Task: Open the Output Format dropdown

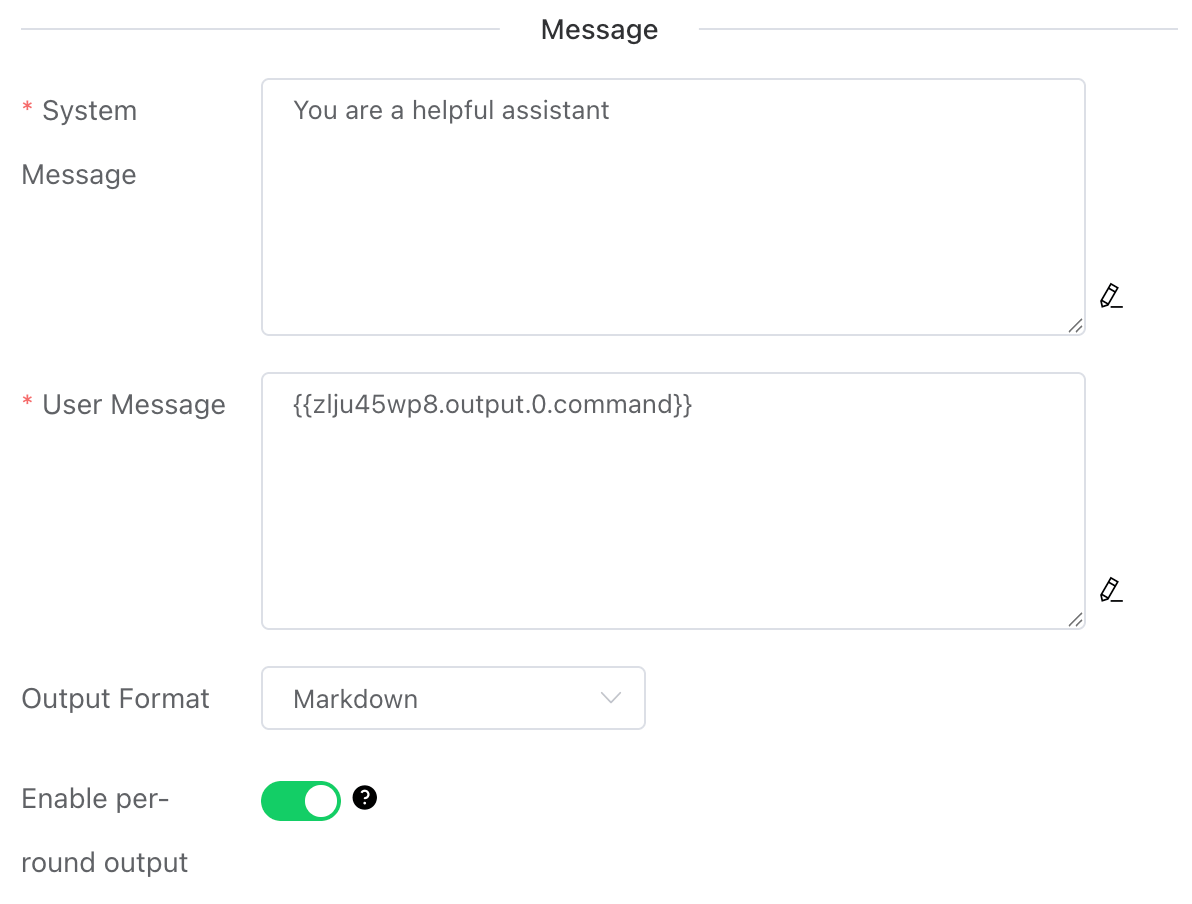Action: (453, 698)
